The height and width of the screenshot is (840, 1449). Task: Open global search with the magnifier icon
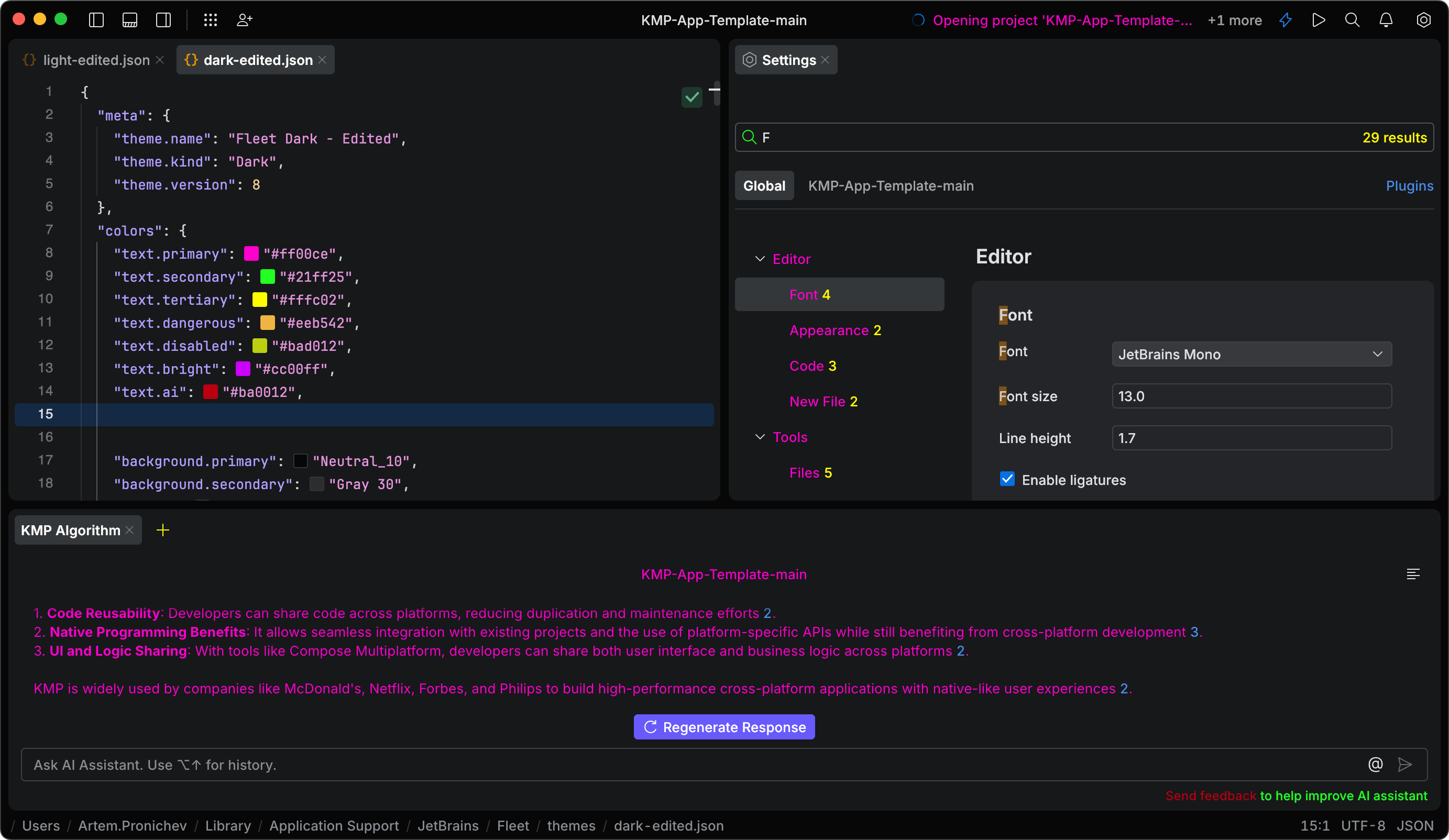[x=1353, y=19]
